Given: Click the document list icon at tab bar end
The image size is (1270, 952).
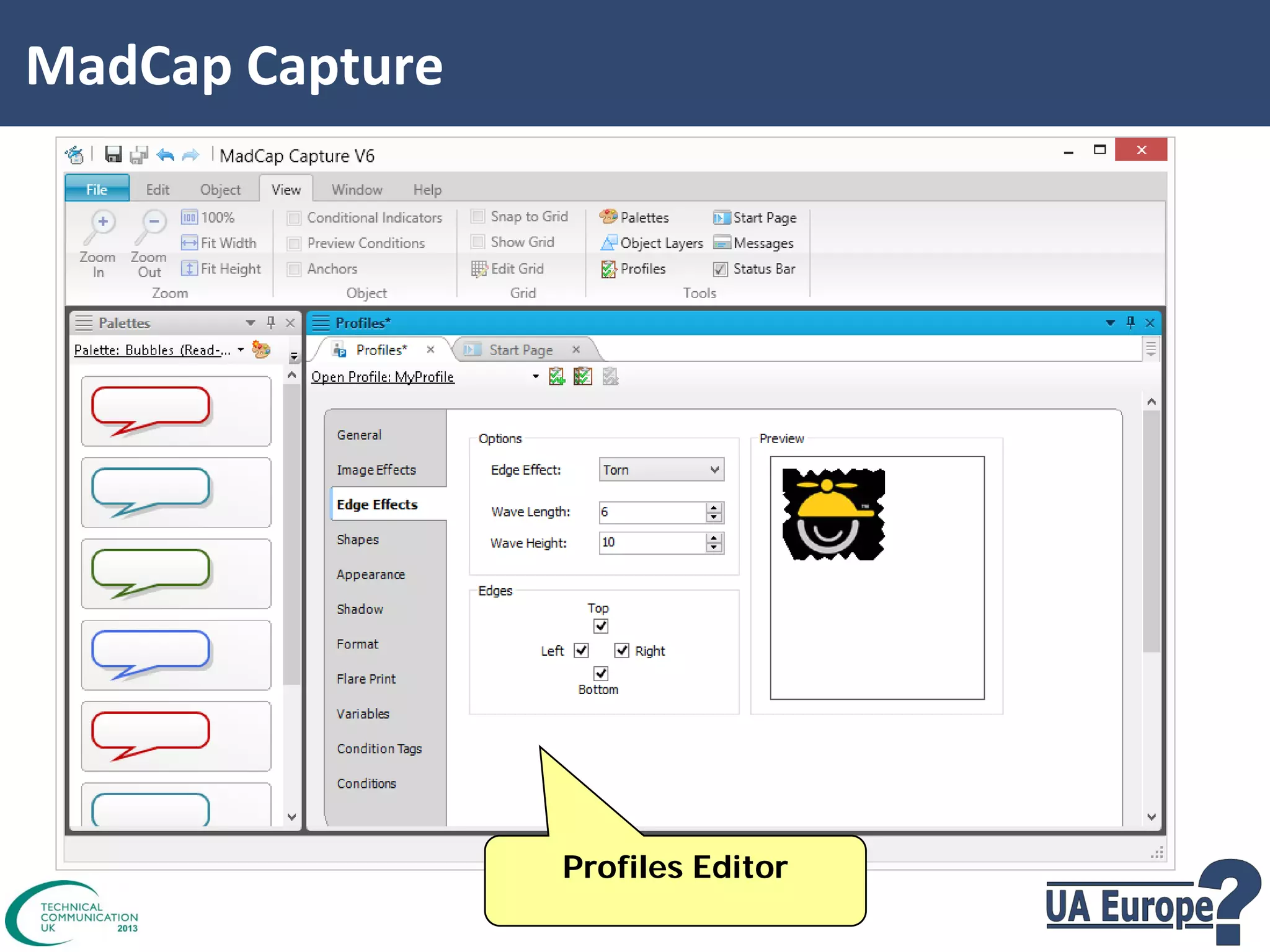Looking at the screenshot, I should (x=1151, y=349).
